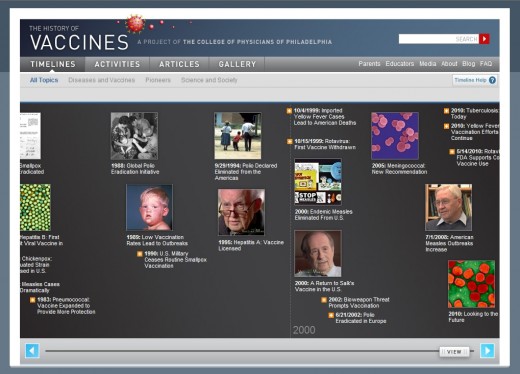Open the Parents link

click(x=369, y=64)
